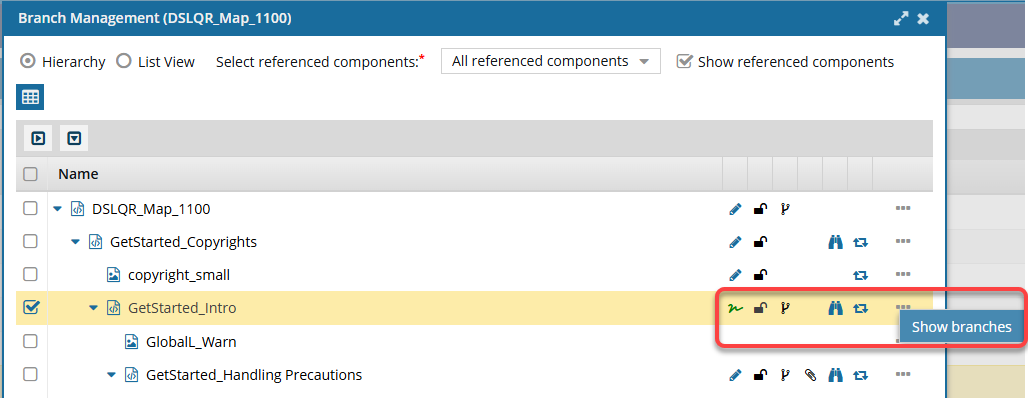Open more options menu for copyright_small
Screen dimensions: 1028x398
click(x=903, y=274)
